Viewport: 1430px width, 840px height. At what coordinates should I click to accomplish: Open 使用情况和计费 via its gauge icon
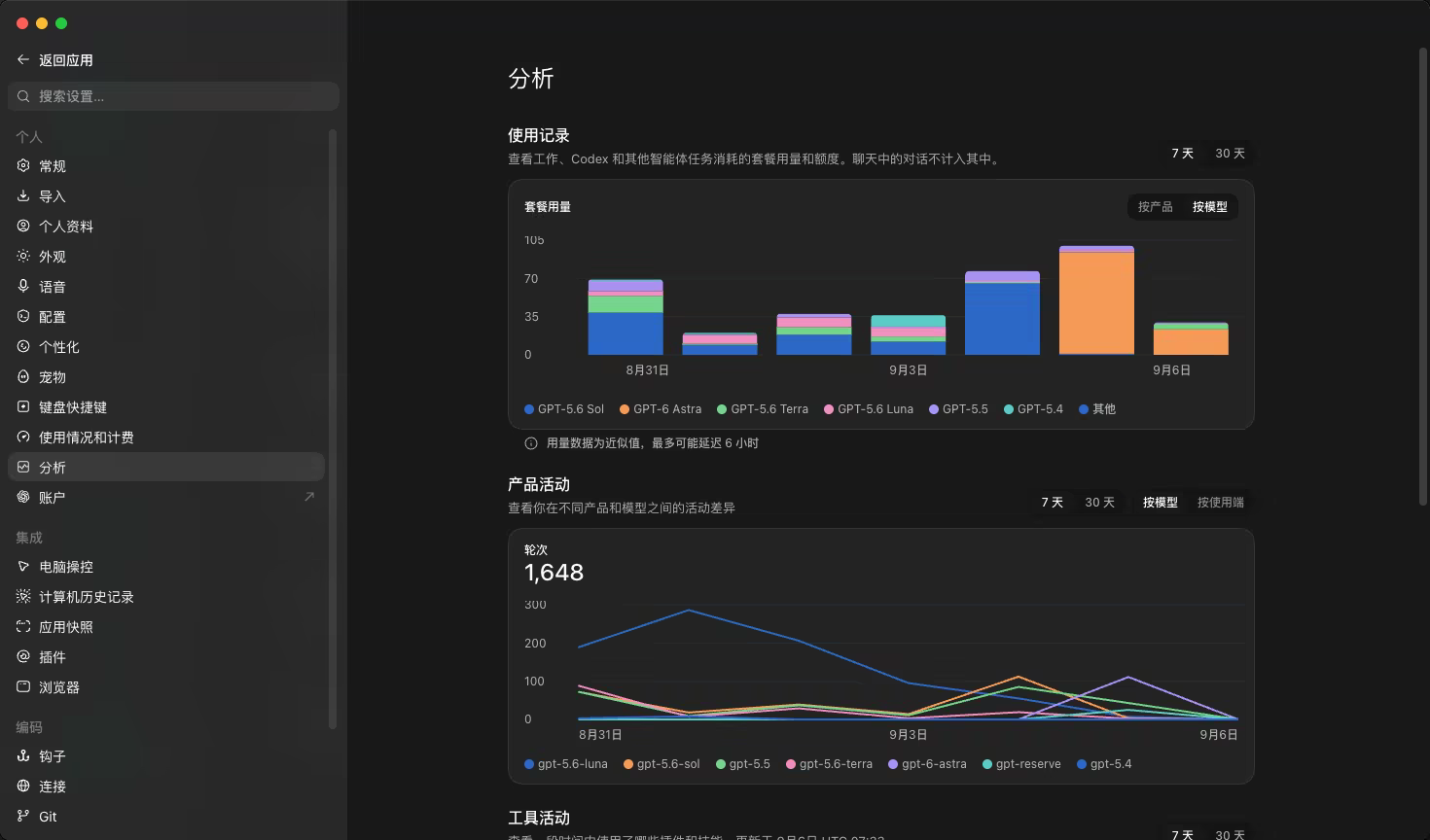(x=23, y=437)
